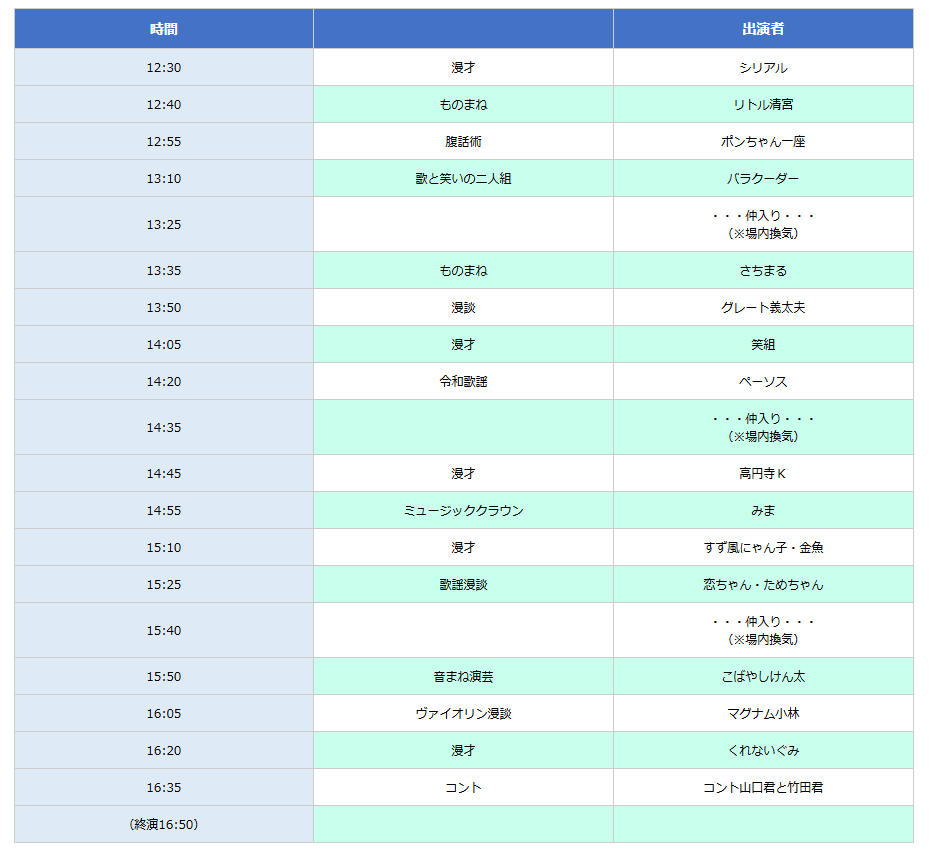Image resolution: width=932 pixels, height=857 pixels.
Task: Click the 14:35 intermission time cell
Action: [x=164, y=427]
